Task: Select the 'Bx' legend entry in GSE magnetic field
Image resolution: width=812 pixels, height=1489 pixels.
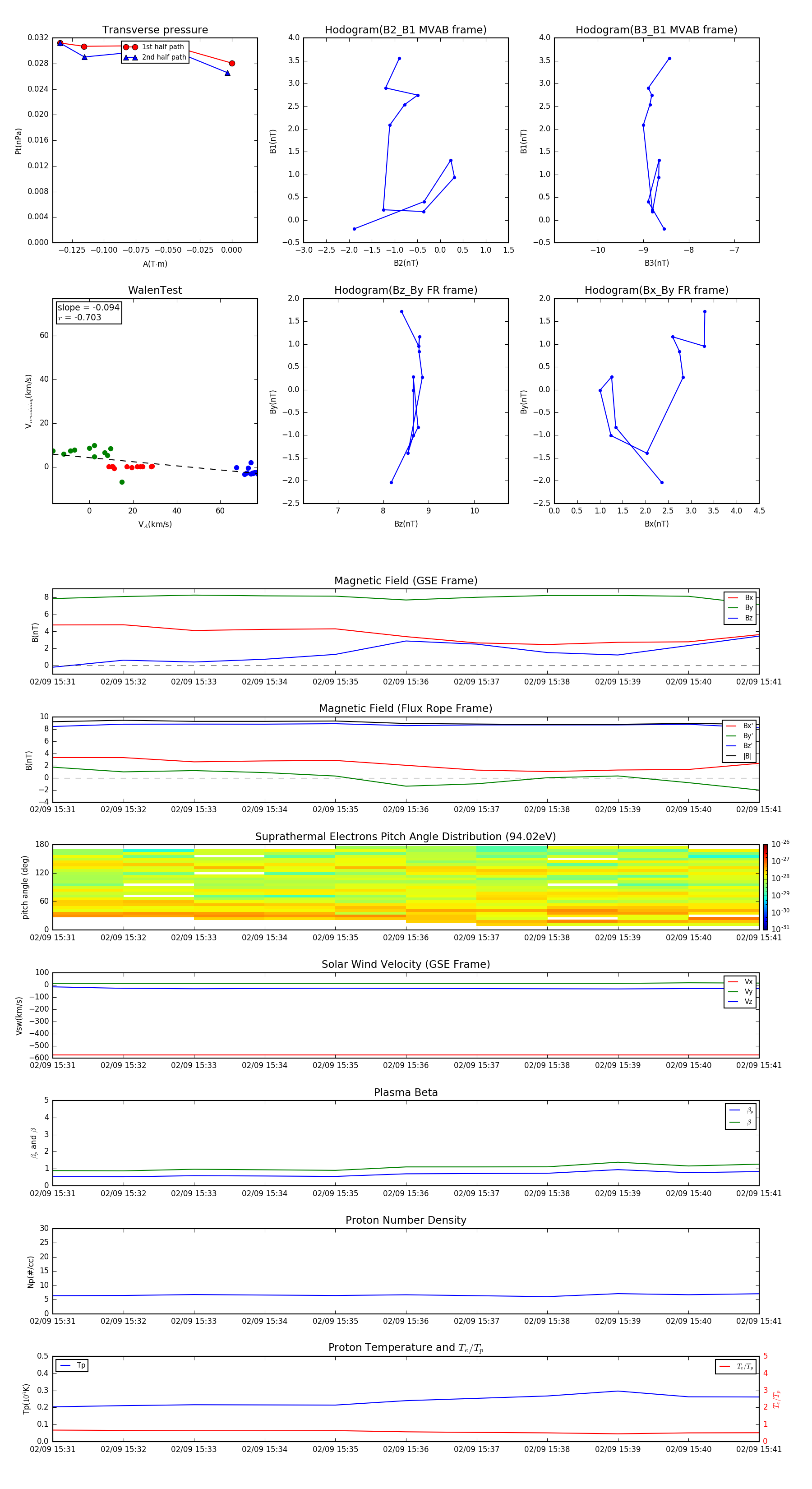Action: (740, 598)
